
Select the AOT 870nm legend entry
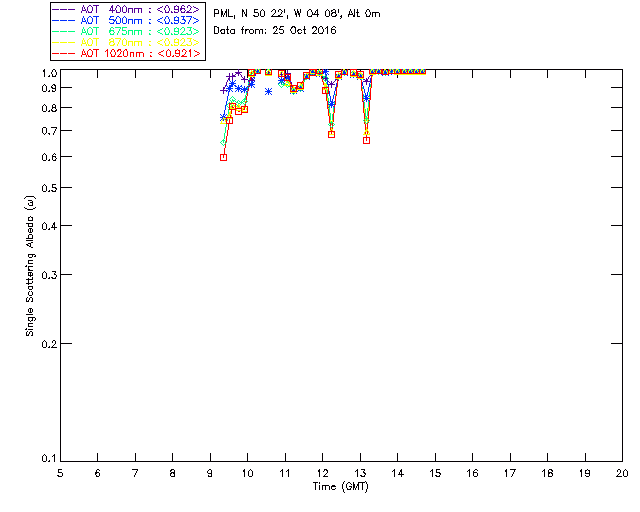[x=126, y=42]
